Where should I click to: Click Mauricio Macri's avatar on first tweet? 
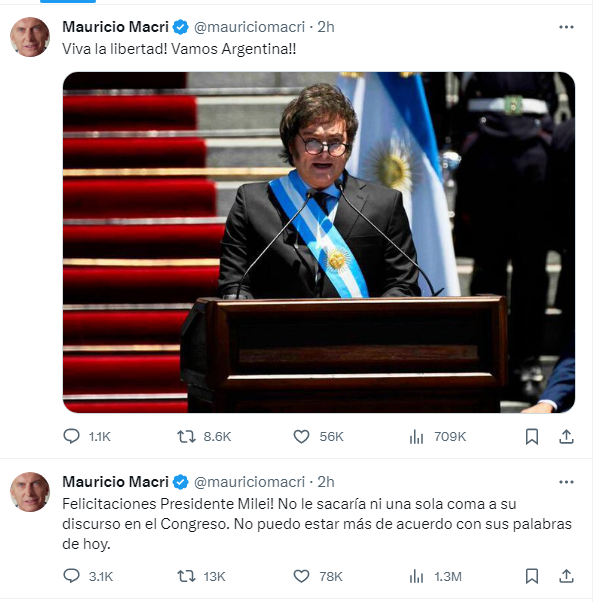click(x=30, y=37)
